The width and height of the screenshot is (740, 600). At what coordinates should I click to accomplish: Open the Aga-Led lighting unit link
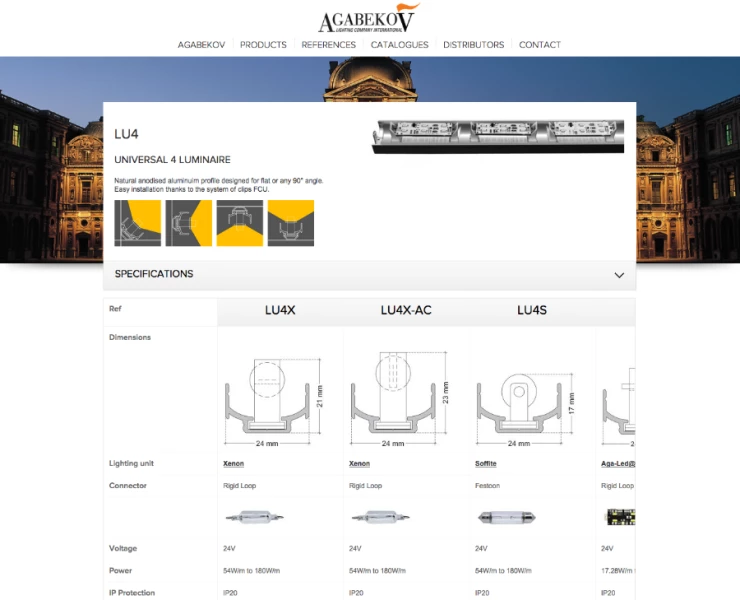618,464
